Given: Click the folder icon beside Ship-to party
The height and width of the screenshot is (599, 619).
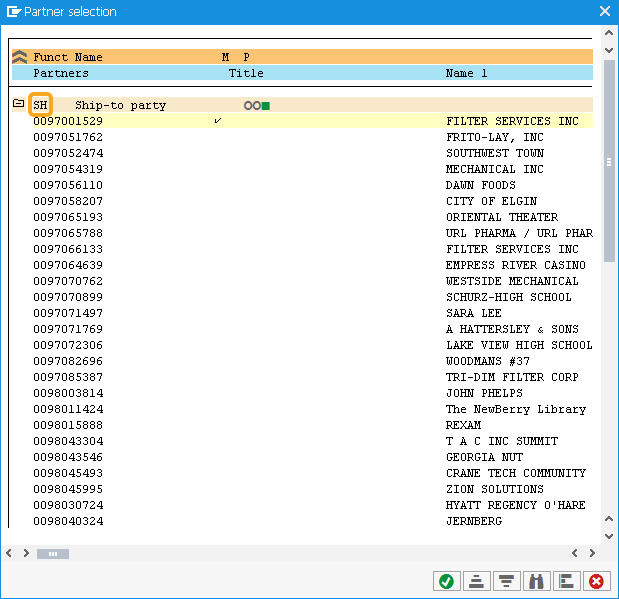Looking at the screenshot, I should [x=19, y=103].
